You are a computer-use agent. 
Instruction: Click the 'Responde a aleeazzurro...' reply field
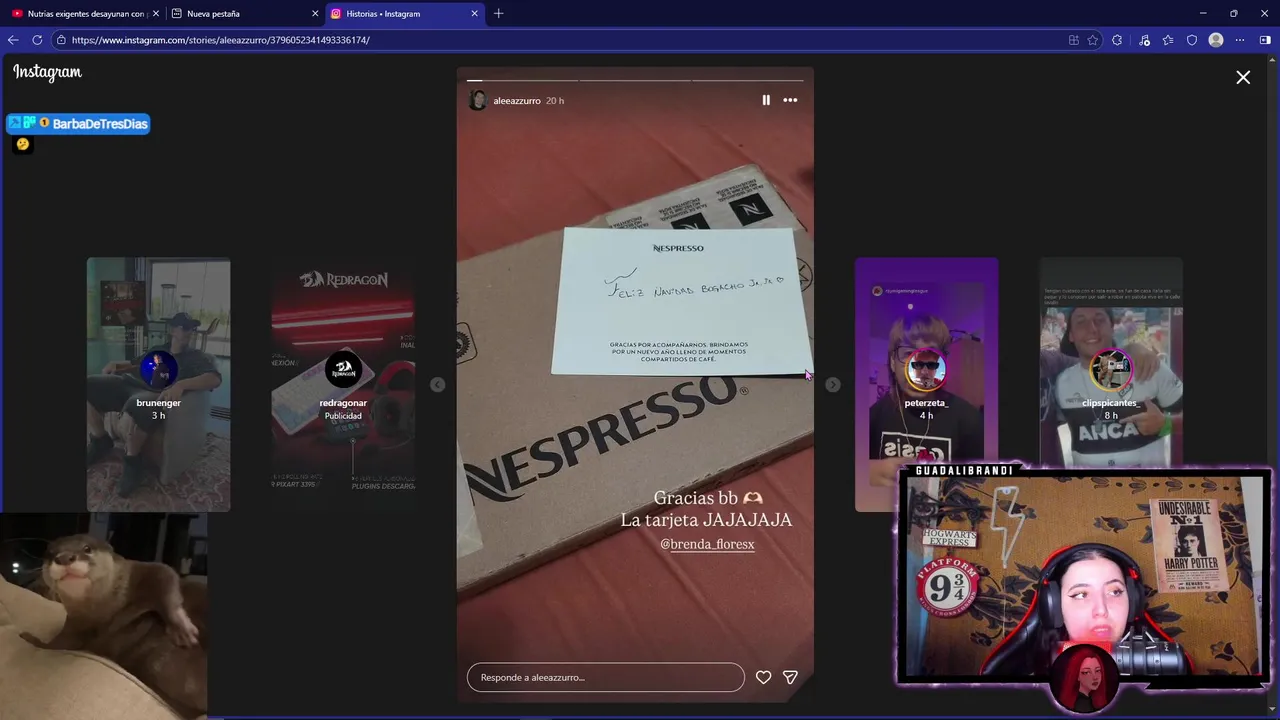click(605, 677)
